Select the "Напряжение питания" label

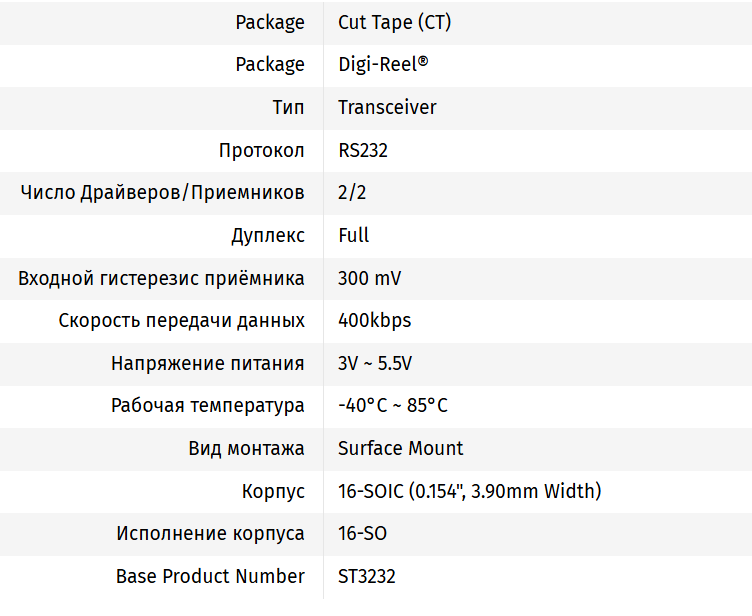207,364
